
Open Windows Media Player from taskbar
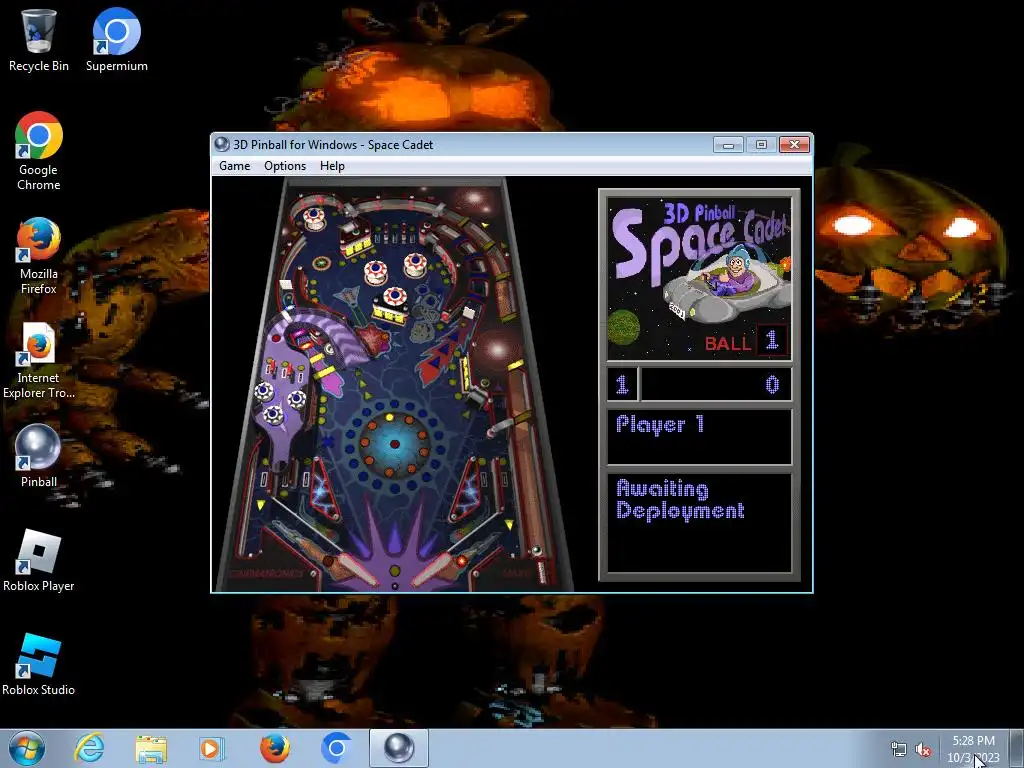click(212, 748)
